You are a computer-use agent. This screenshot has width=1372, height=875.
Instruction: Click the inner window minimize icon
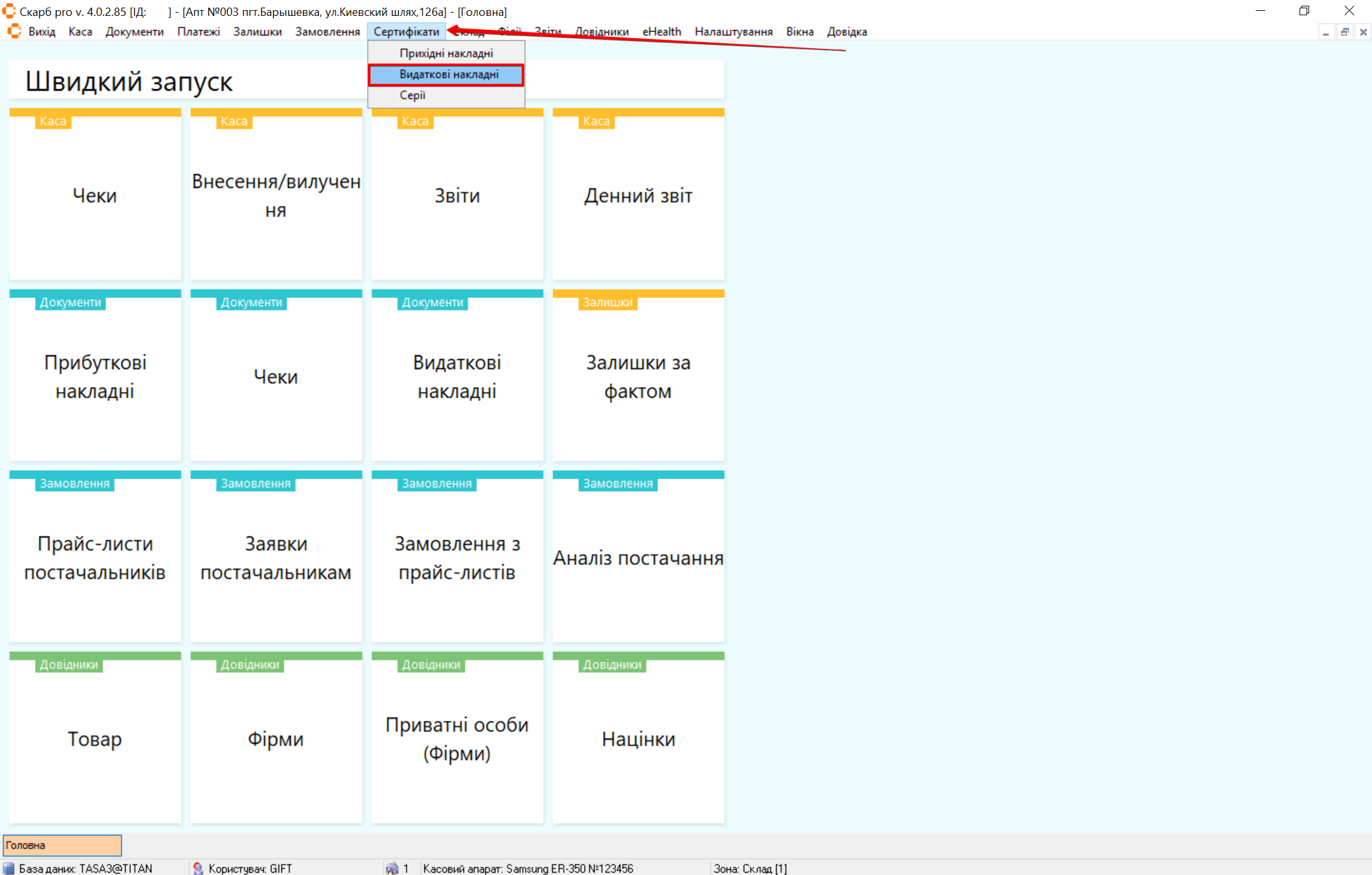[1326, 32]
